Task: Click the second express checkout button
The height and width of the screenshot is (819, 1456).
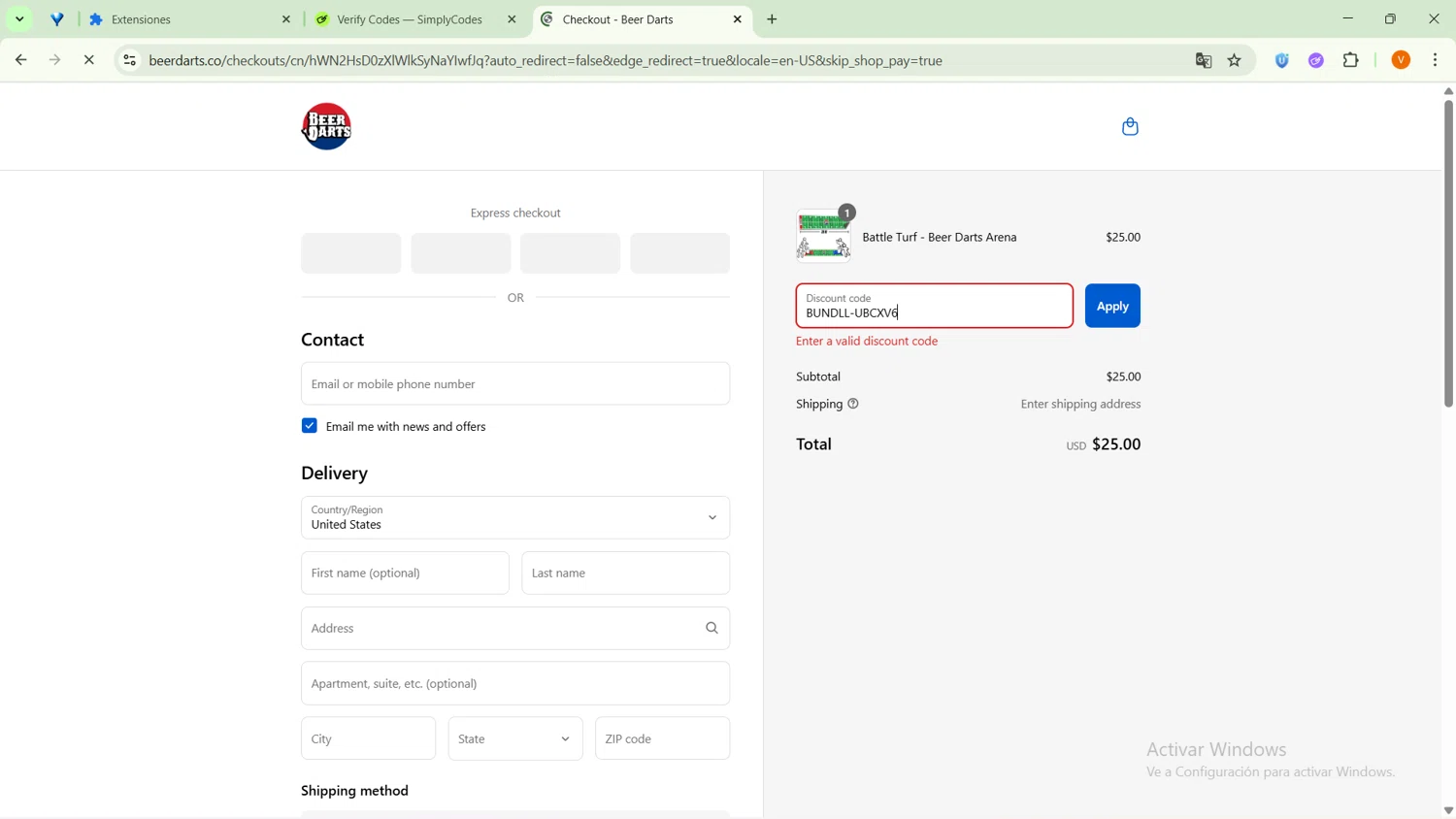Action: point(460,253)
